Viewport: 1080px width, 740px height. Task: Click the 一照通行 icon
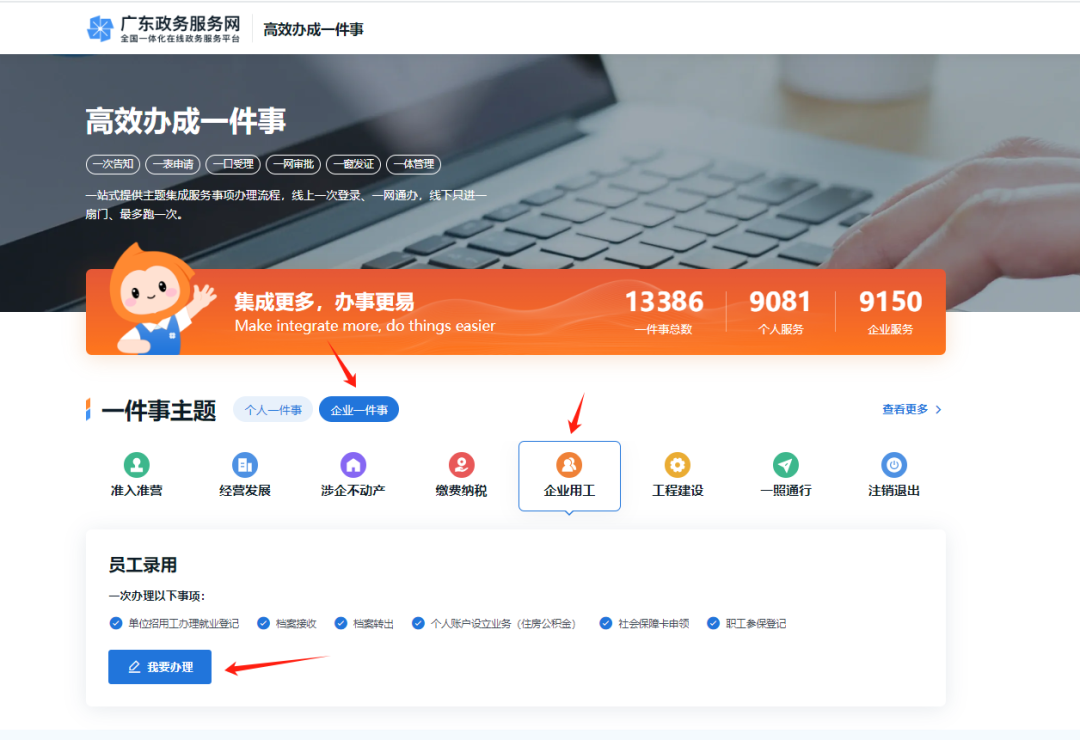coord(785,465)
